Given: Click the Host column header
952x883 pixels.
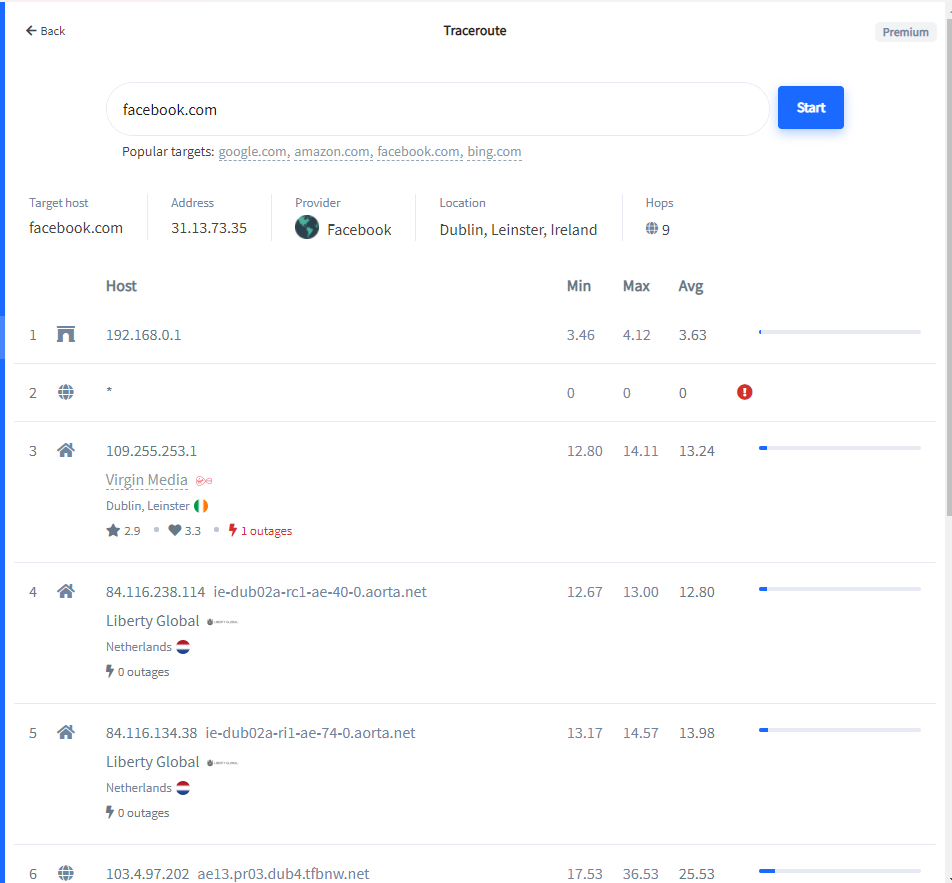Looking at the screenshot, I should (121, 286).
